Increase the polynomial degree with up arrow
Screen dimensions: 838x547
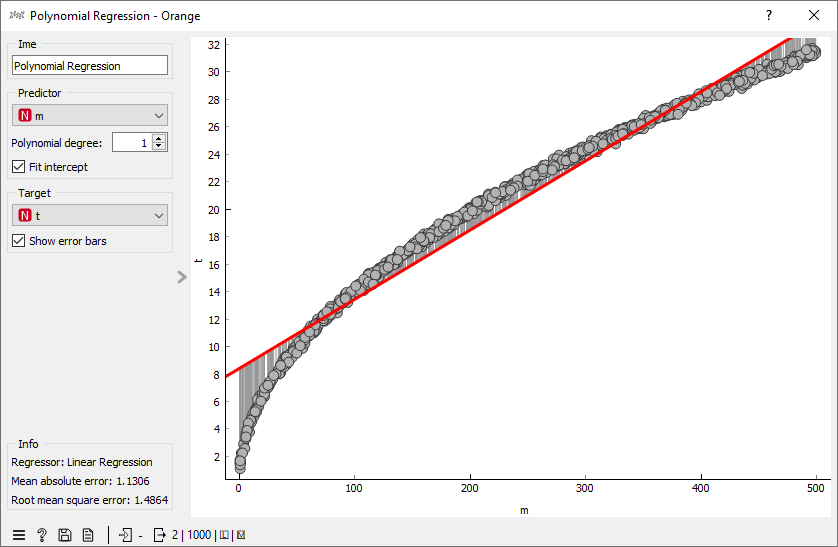click(x=159, y=138)
